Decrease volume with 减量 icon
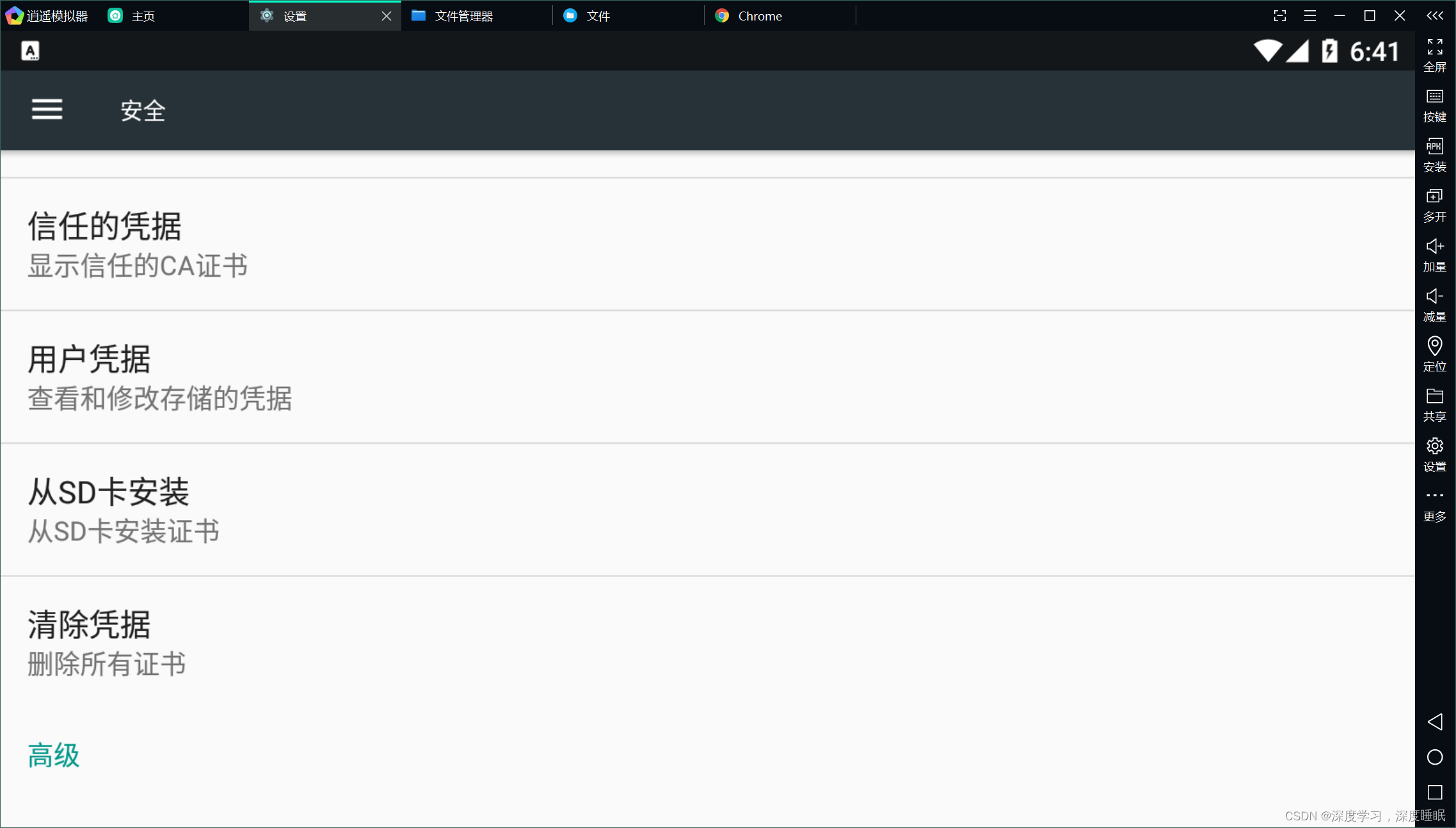This screenshot has width=1456, height=828. click(x=1434, y=304)
